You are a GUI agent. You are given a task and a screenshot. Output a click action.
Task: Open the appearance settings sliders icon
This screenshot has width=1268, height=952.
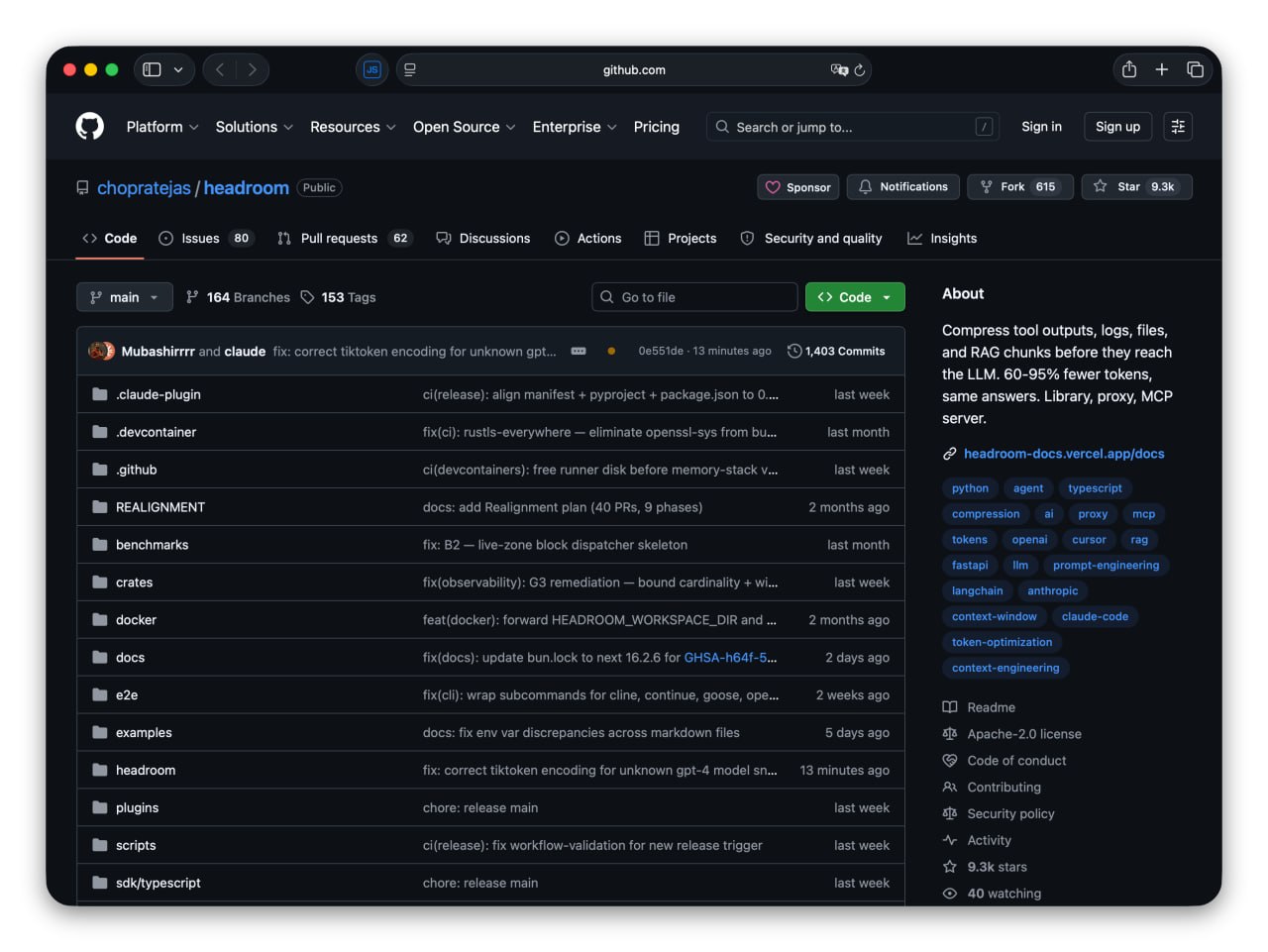1178,127
